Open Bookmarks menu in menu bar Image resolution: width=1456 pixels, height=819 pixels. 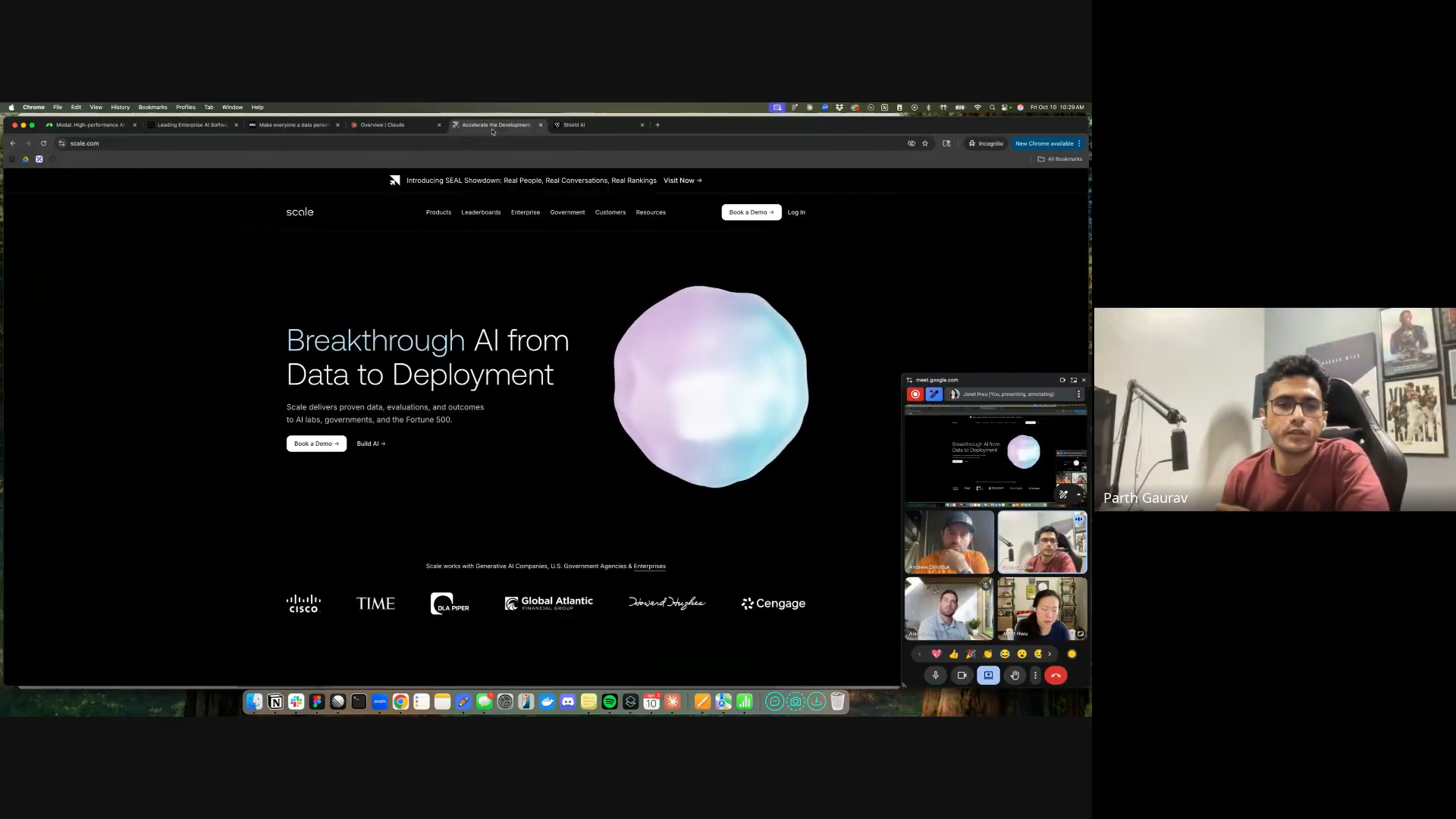pyautogui.click(x=152, y=108)
